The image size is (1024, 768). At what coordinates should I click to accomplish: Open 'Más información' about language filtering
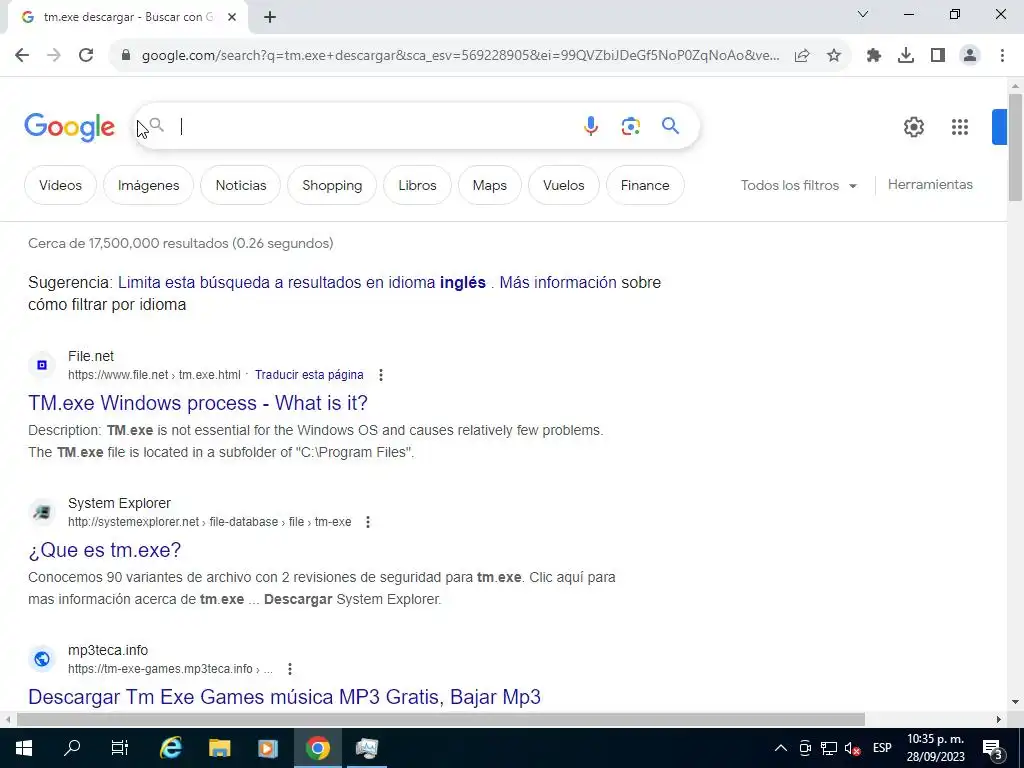558,283
